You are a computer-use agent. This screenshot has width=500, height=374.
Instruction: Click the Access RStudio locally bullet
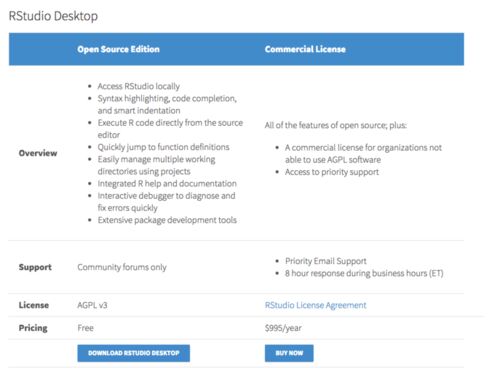pos(139,86)
